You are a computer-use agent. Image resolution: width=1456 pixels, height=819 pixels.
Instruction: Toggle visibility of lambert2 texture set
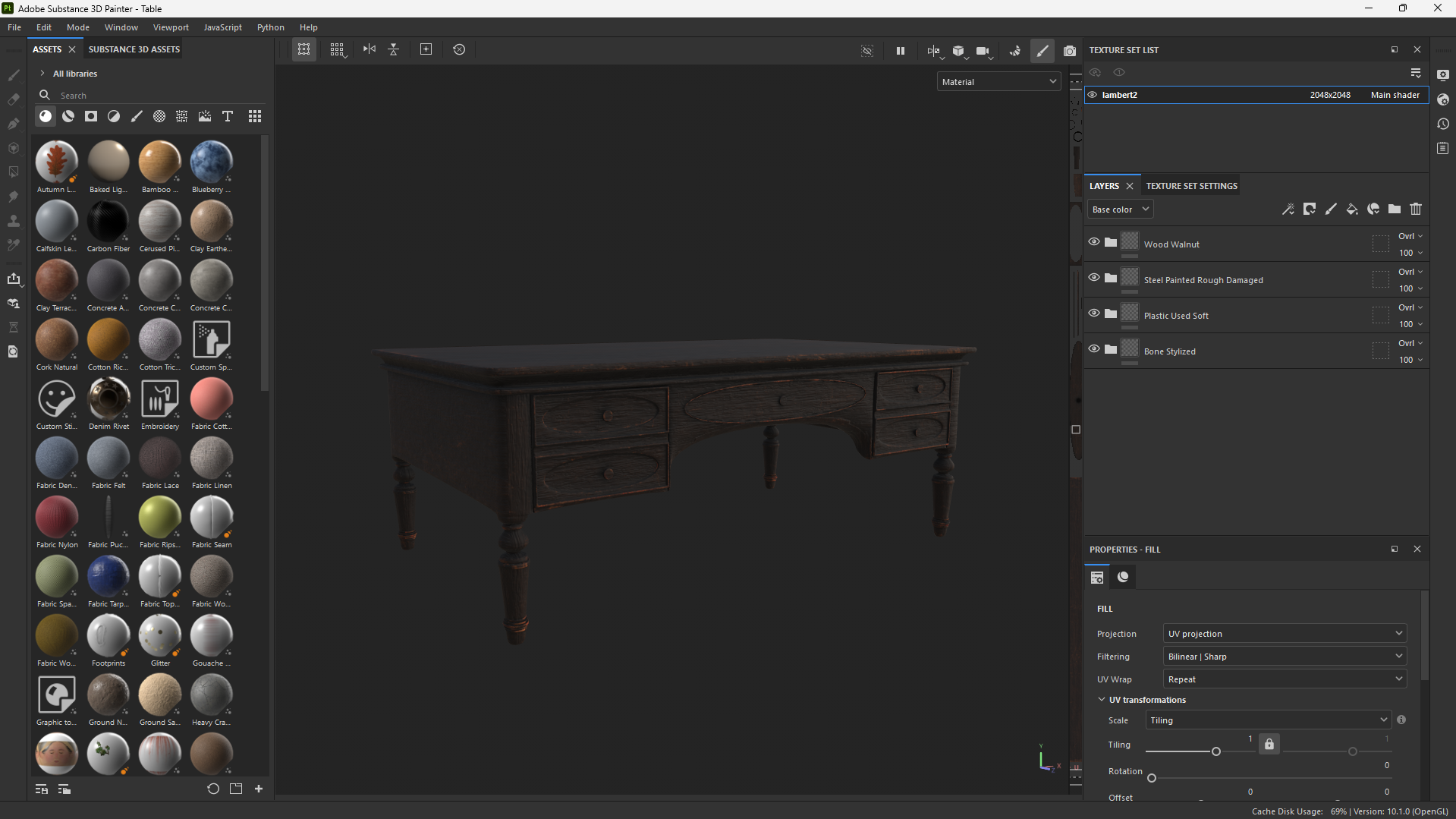point(1093,95)
